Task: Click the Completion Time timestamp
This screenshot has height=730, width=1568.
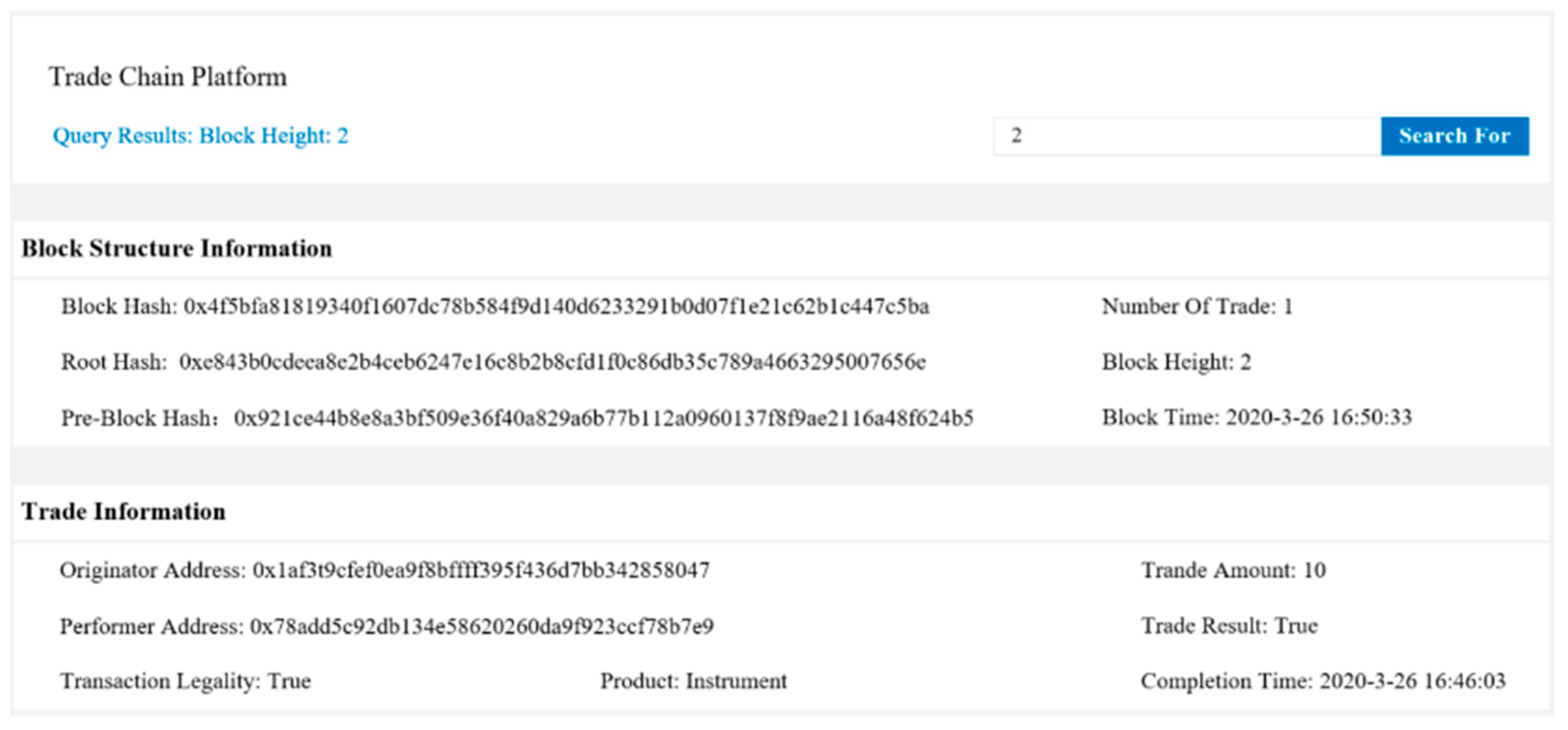Action: click(1322, 681)
